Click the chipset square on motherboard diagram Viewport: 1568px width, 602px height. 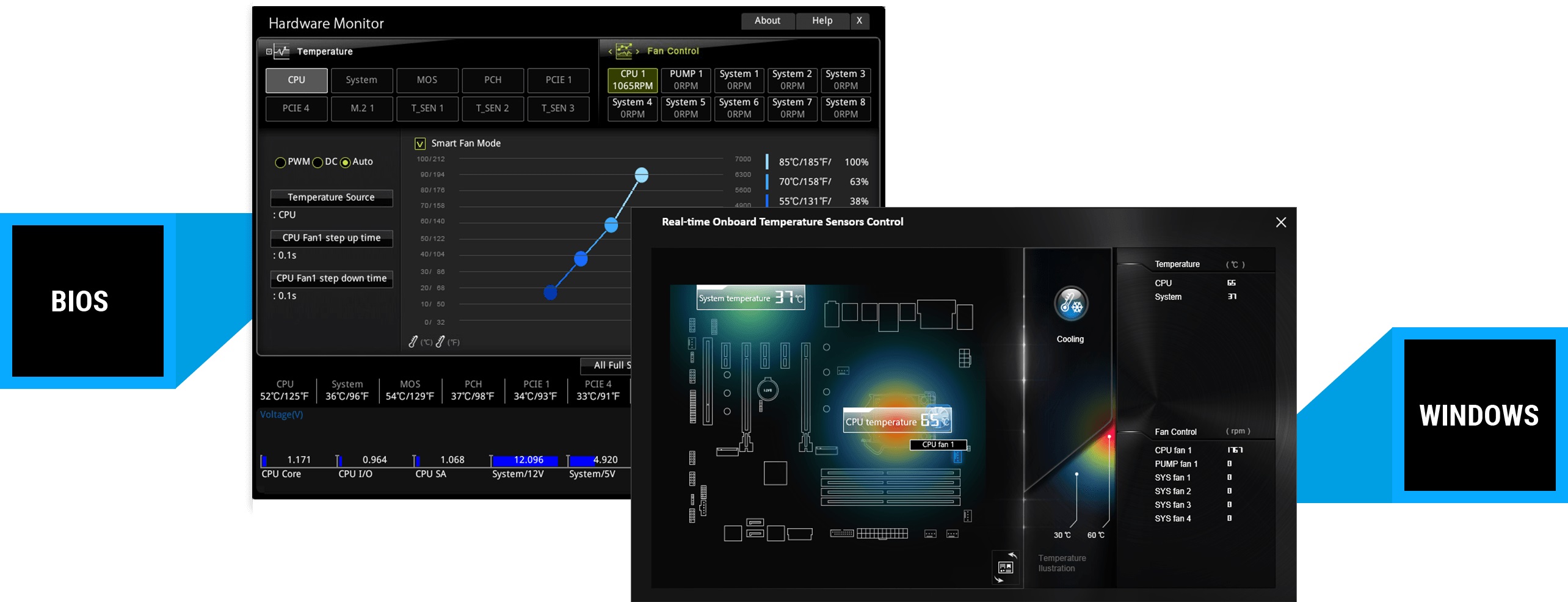click(x=775, y=473)
